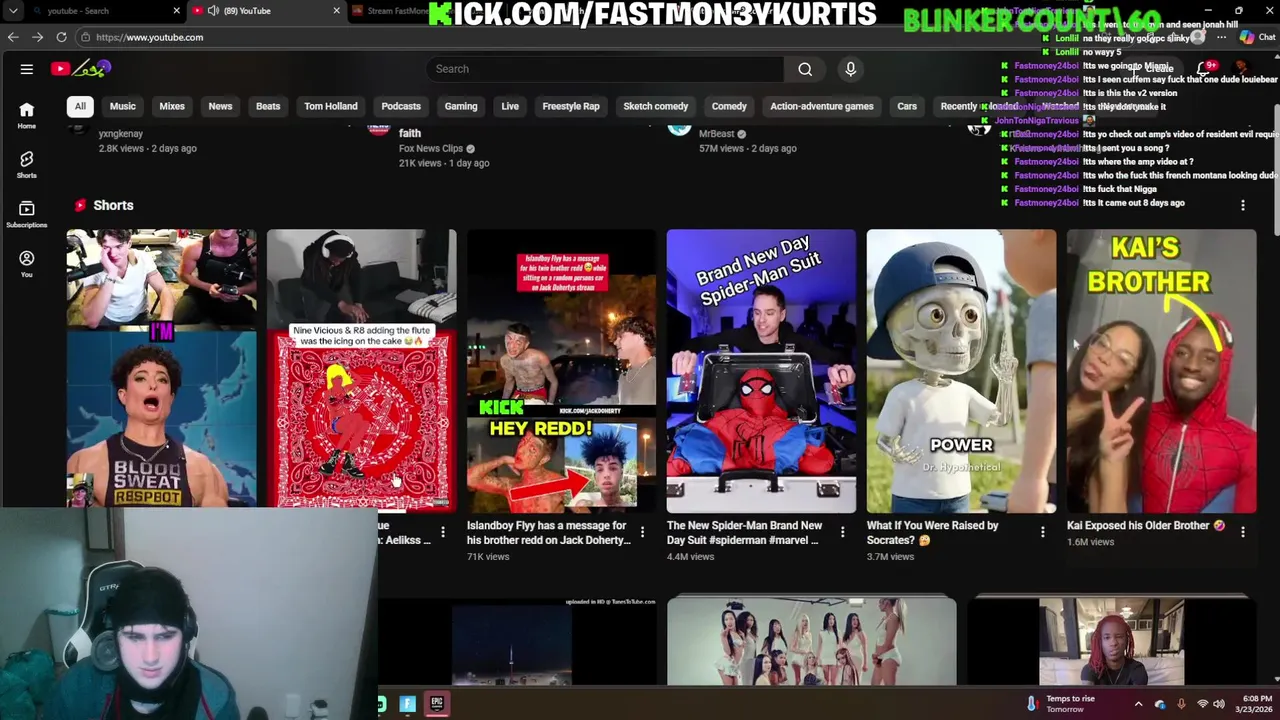Open the Fox News Clips channel link
This screenshot has width=1280, height=720.
tap(431, 148)
